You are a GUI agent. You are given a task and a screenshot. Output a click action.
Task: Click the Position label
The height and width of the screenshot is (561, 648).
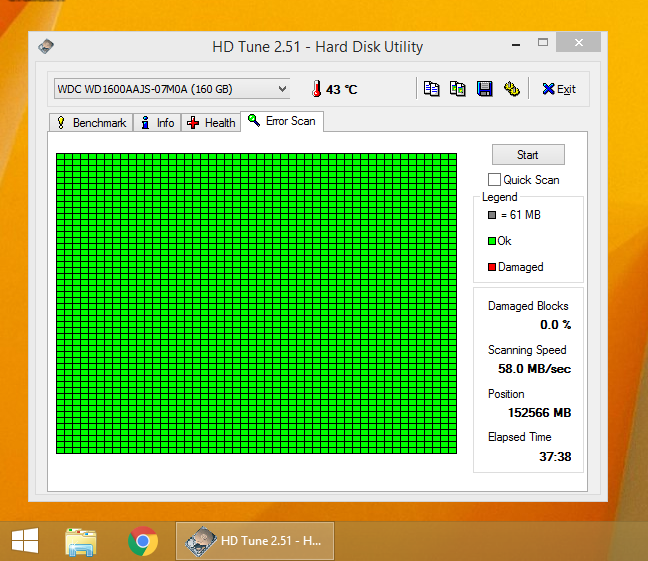click(506, 394)
